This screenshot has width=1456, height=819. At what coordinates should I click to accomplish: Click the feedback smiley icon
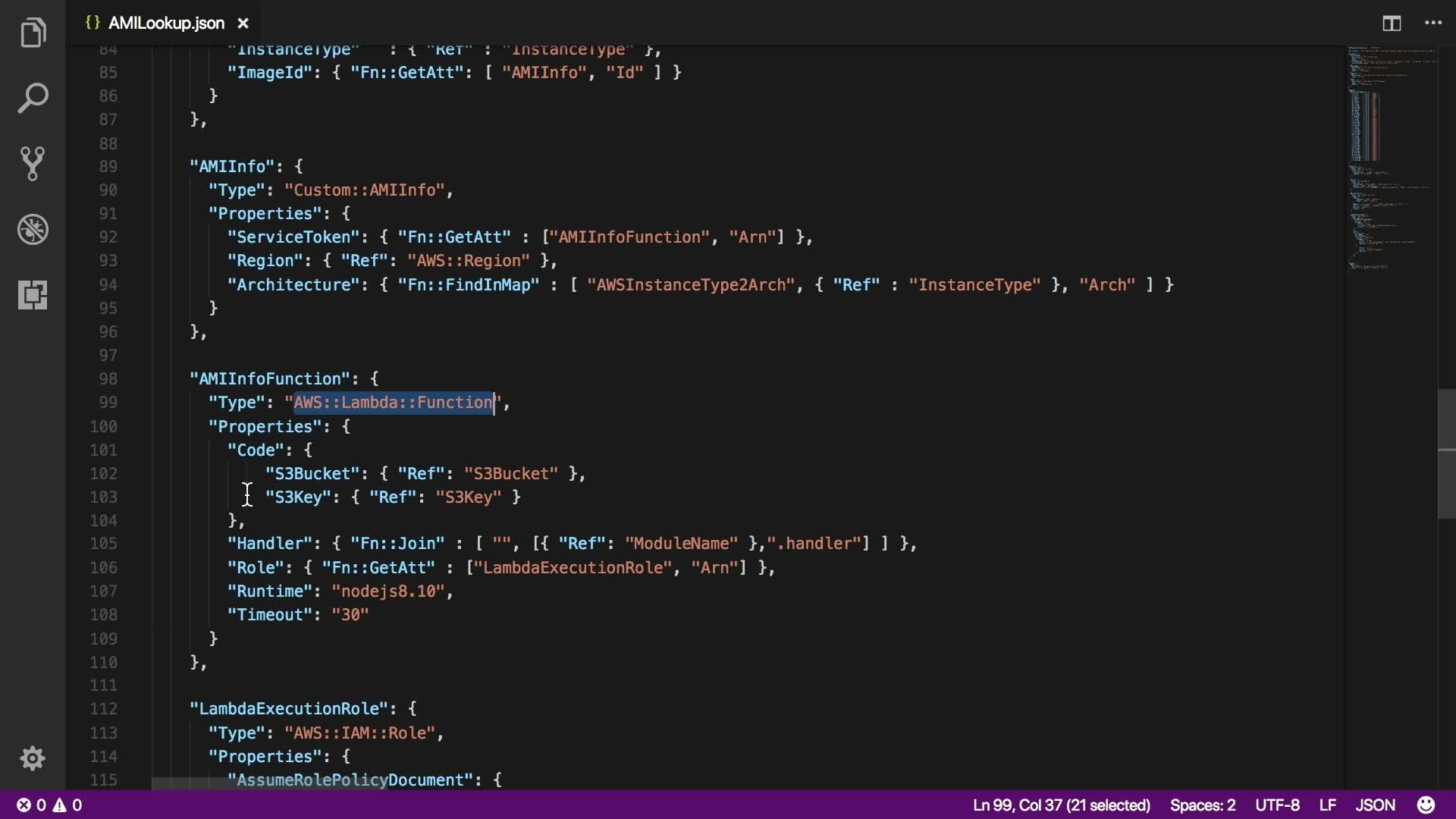tap(1426, 805)
